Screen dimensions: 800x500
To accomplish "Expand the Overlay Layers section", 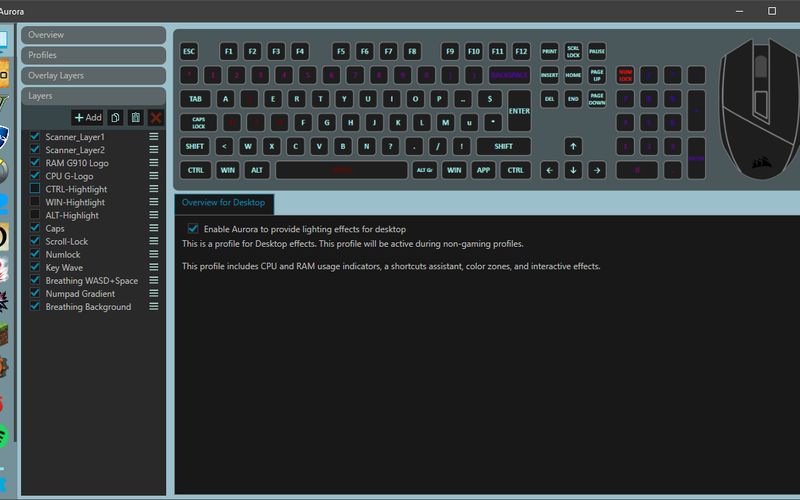I will [x=93, y=76].
